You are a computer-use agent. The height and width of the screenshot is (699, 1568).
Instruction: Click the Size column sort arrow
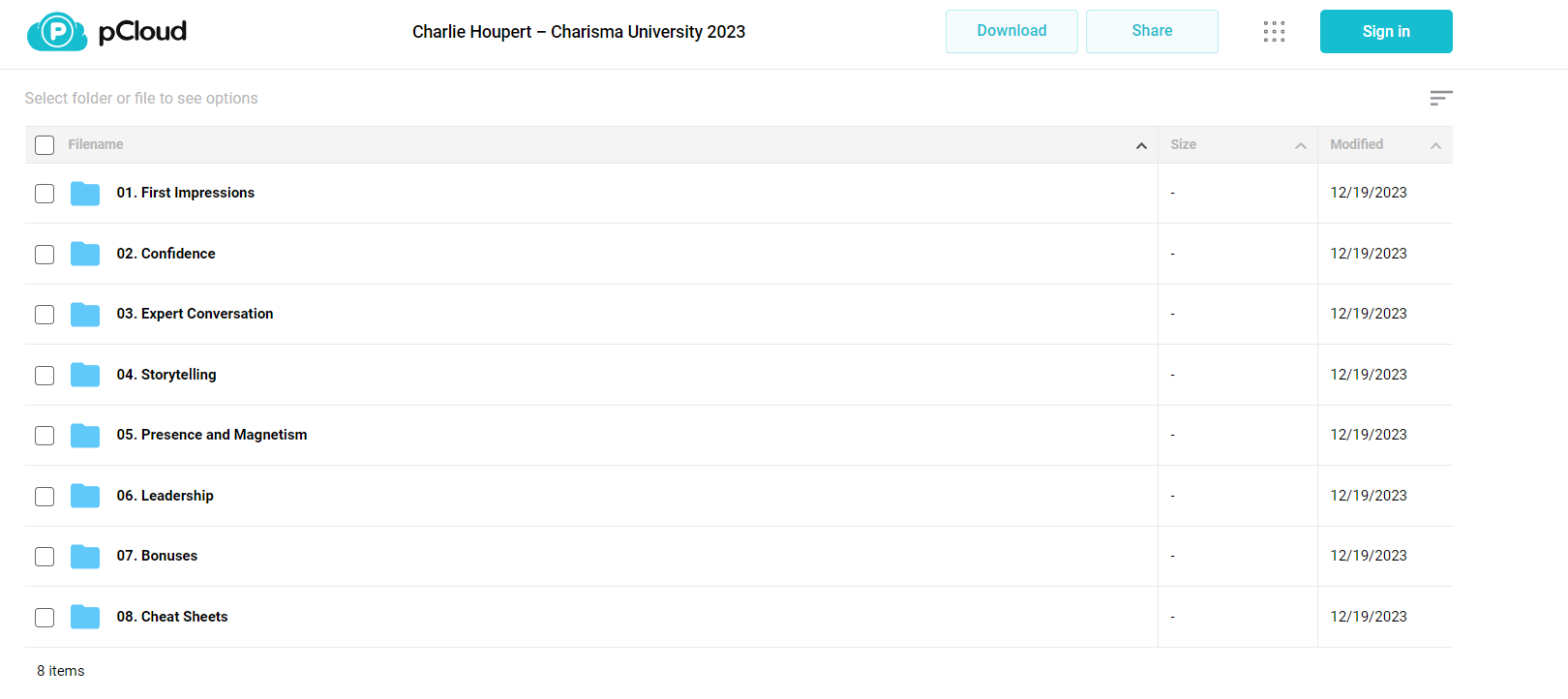coord(1301,145)
